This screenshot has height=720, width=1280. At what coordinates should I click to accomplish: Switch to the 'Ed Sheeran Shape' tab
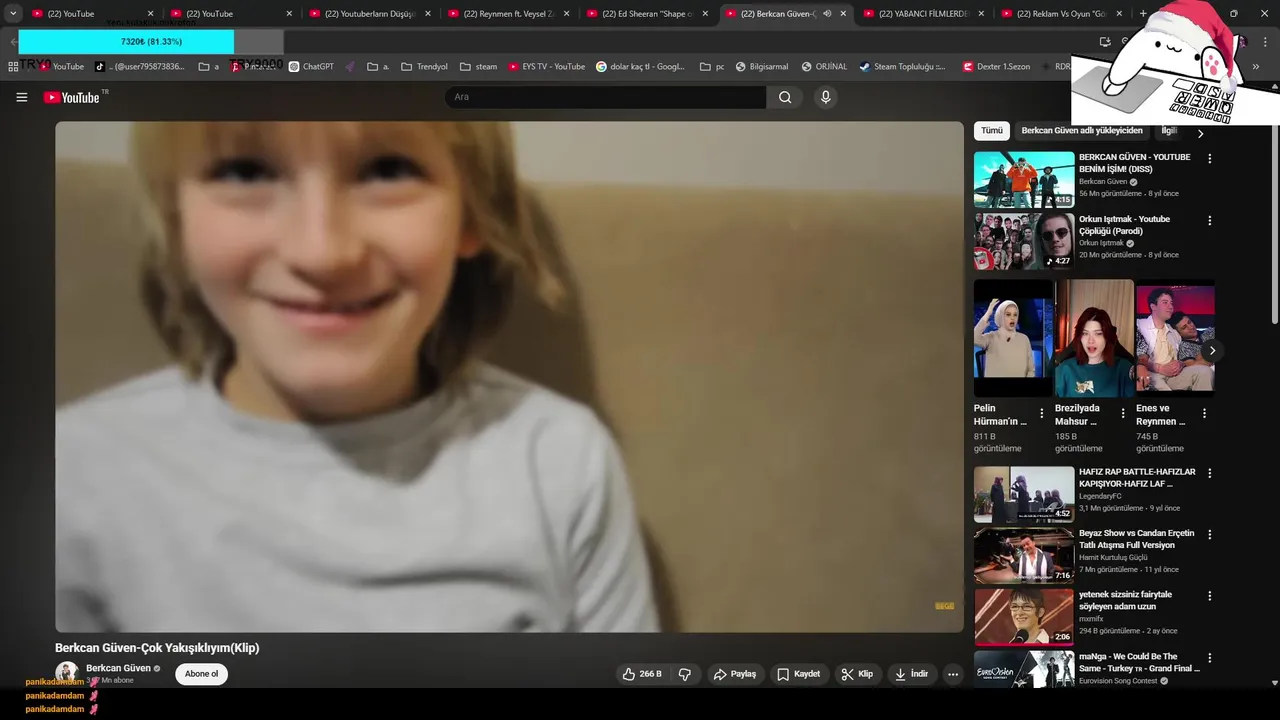(648, 14)
